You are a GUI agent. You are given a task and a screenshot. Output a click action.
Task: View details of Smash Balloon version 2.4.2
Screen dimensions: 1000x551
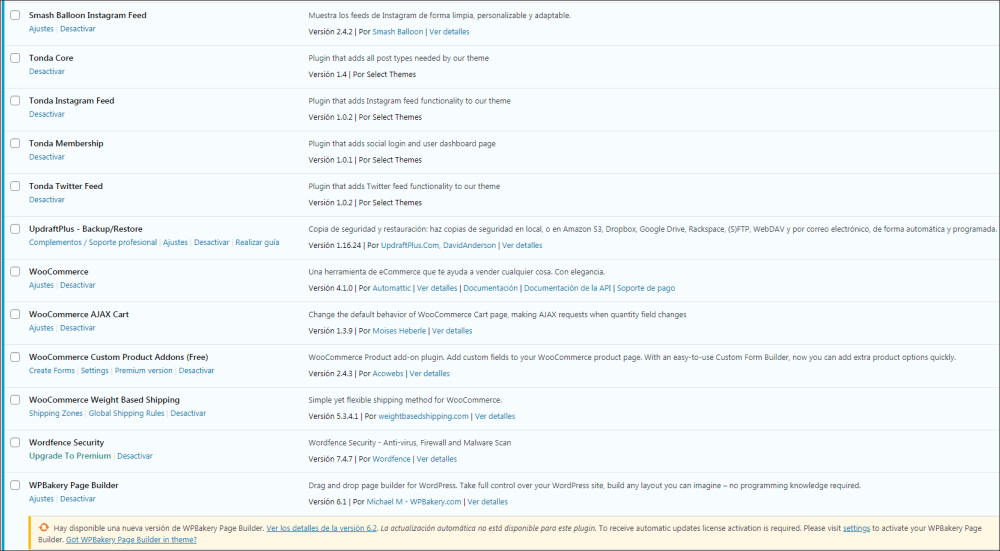click(x=450, y=32)
